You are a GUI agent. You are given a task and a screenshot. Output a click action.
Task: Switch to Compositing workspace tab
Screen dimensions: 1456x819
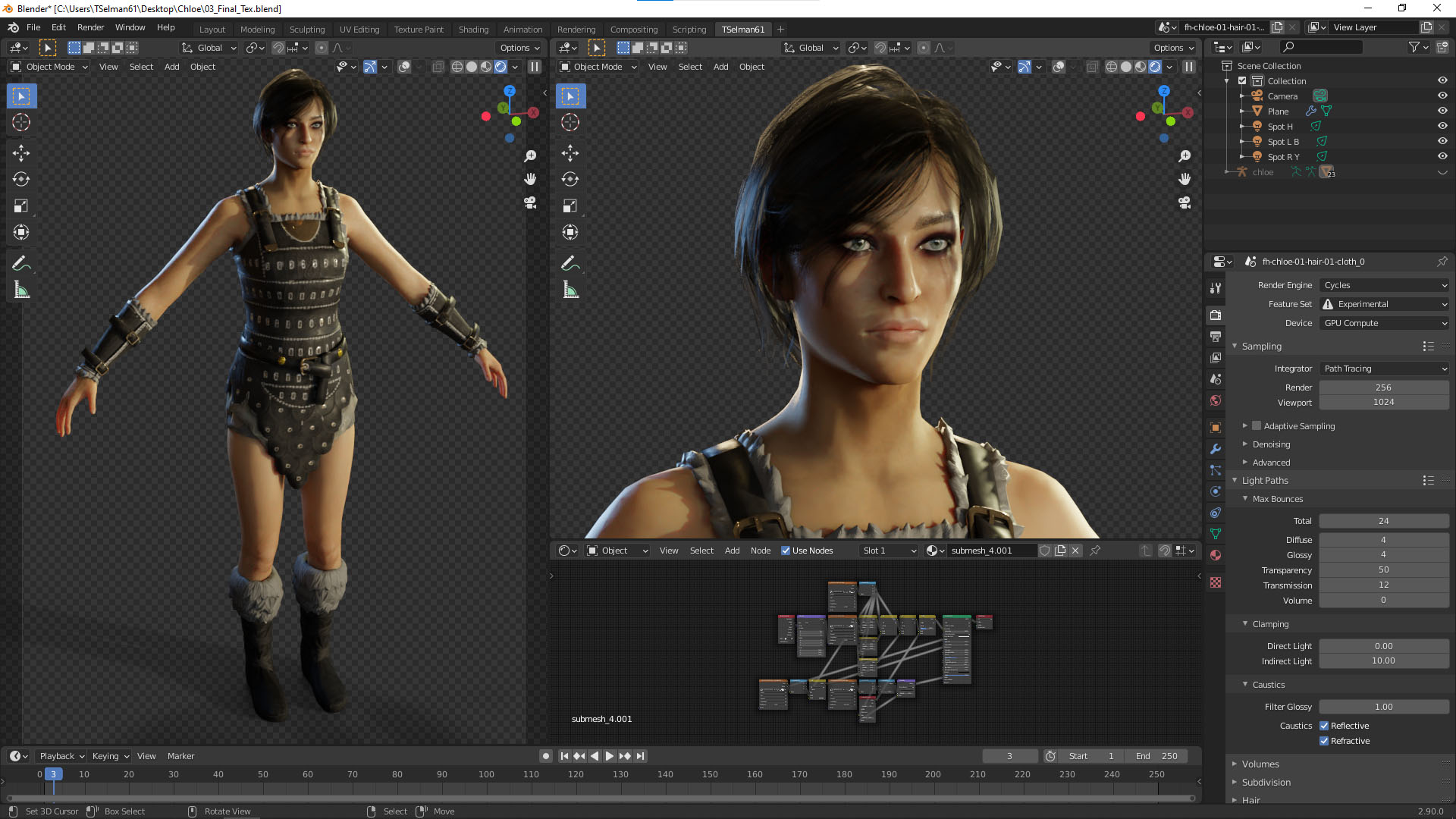pos(634,30)
